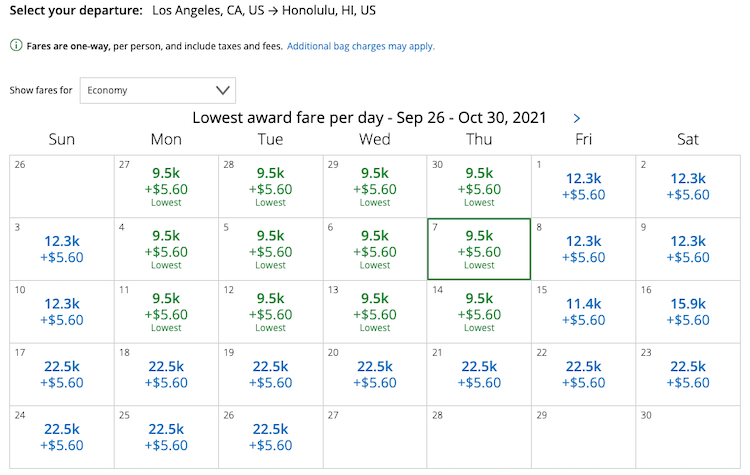Open Additional bag charges may apply link

(x=360, y=46)
